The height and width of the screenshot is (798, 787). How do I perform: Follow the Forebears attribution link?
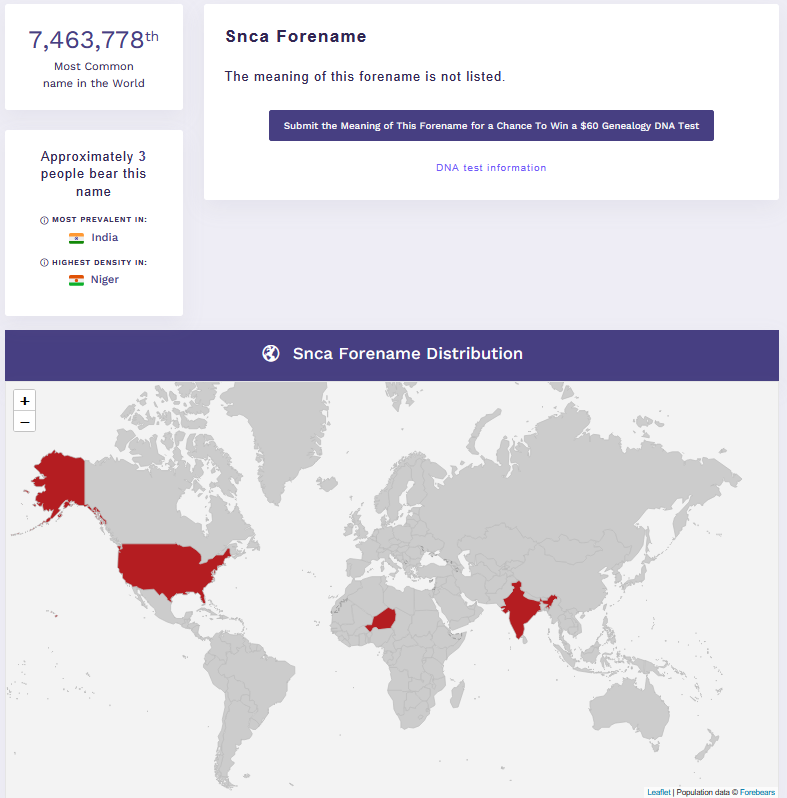point(757,792)
